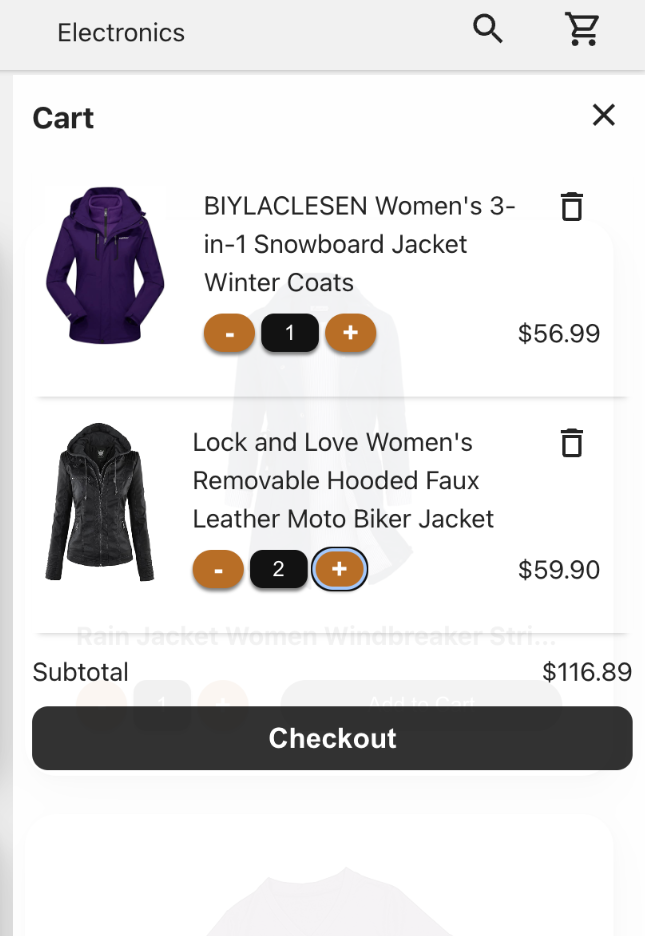Decrease quantity of Lock and Love Jacket
This screenshot has width=645, height=936.
(218, 569)
